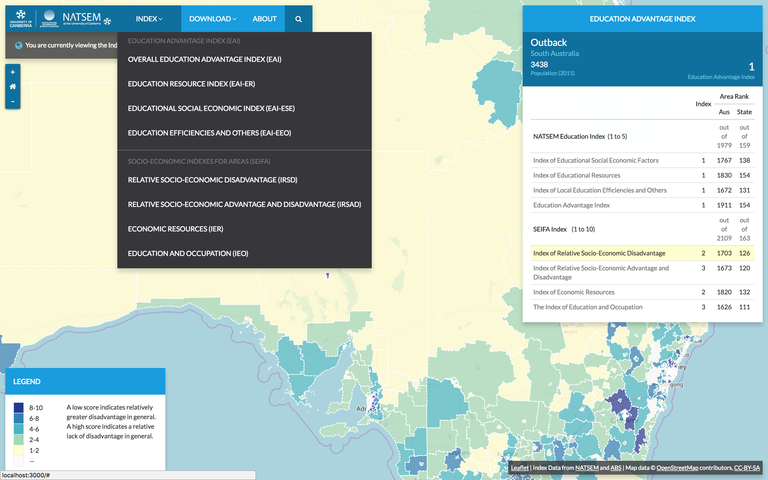Click the map zoom out minus button
Viewport: 768px width, 480px height.
[12, 102]
